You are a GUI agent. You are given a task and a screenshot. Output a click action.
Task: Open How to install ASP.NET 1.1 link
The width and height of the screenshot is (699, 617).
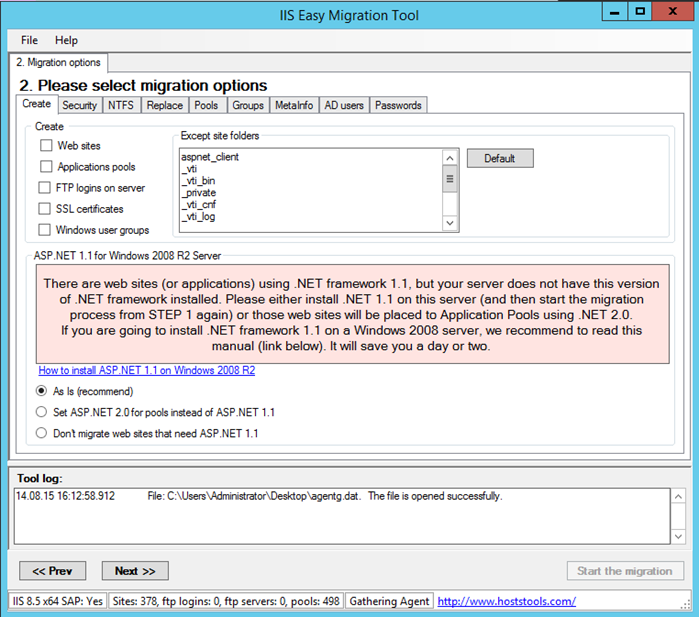(x=147, y=370)
